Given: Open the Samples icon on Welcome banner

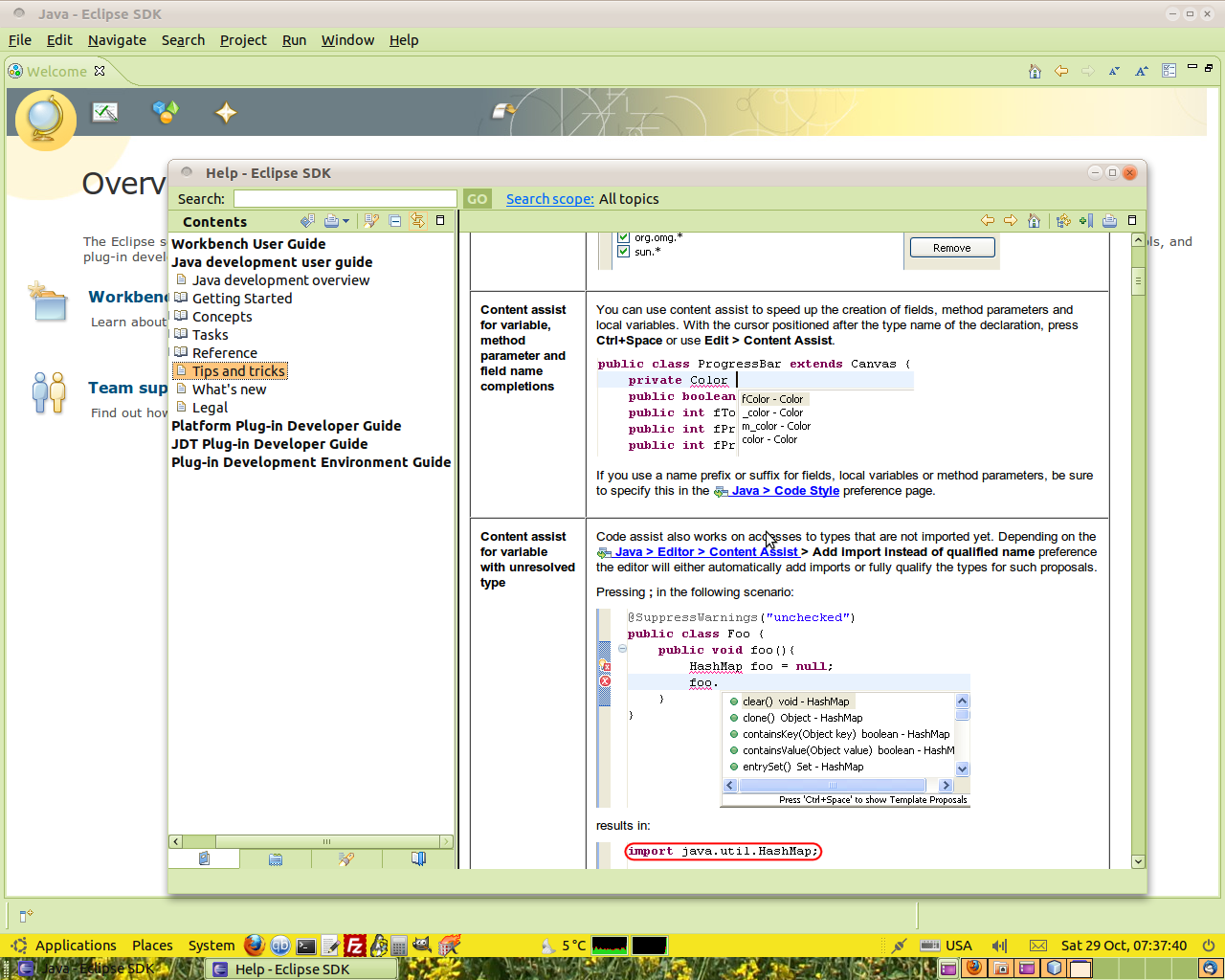Looking at the screenshot, I should point(166,113).
